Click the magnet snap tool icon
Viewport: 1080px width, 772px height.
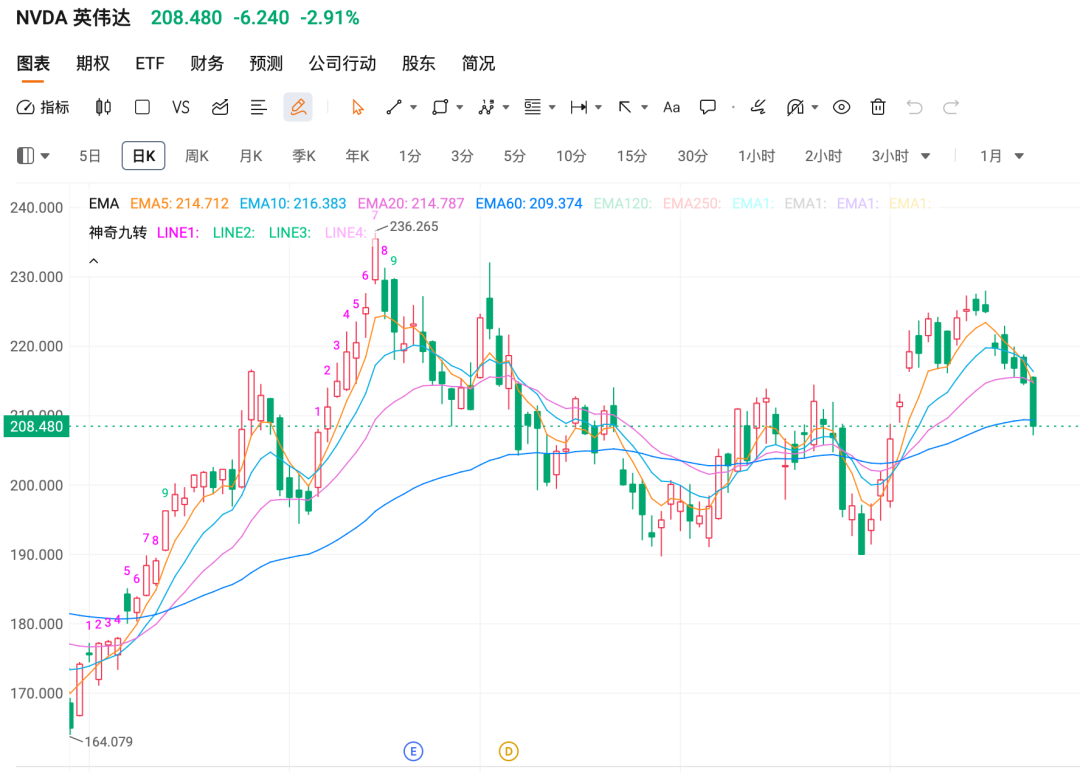pos(796,107)
